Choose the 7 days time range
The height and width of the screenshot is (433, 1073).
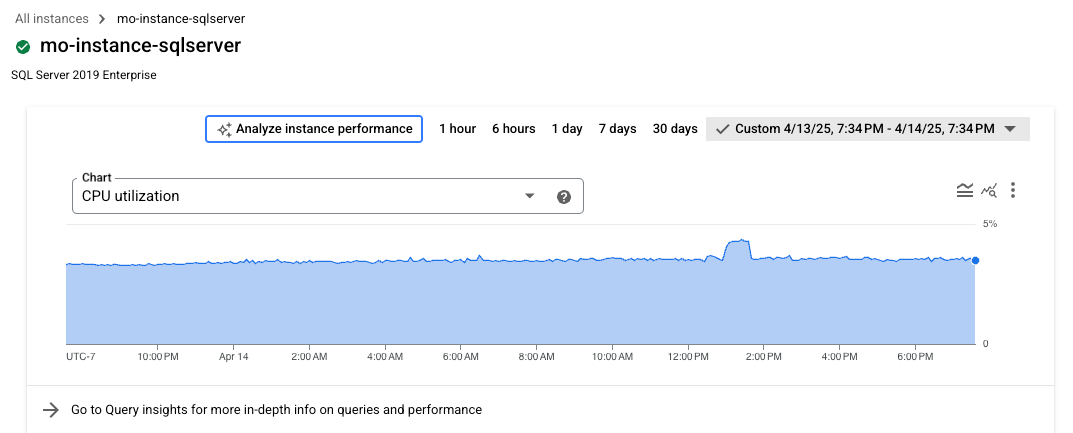coord(617,129)
